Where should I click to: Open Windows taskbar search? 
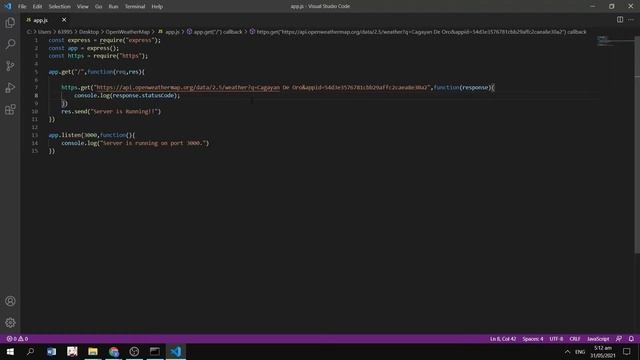click(x=30, y=351)
